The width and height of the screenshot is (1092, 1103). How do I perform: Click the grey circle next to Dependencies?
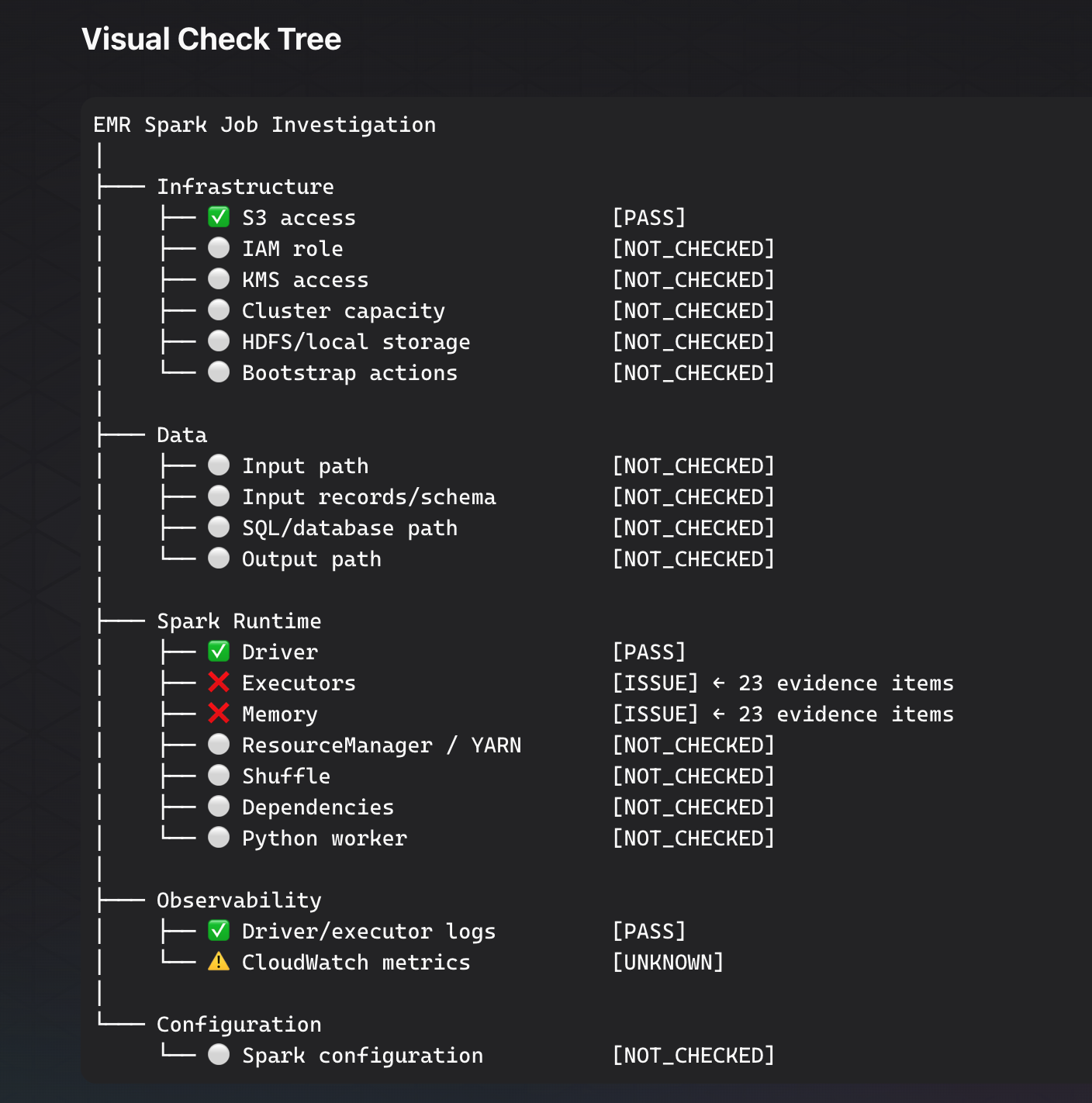click(219, 807)
